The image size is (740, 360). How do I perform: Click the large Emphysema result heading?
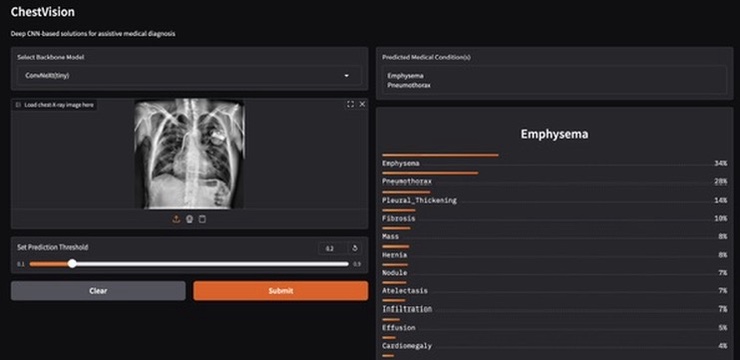tap(555, 134)
